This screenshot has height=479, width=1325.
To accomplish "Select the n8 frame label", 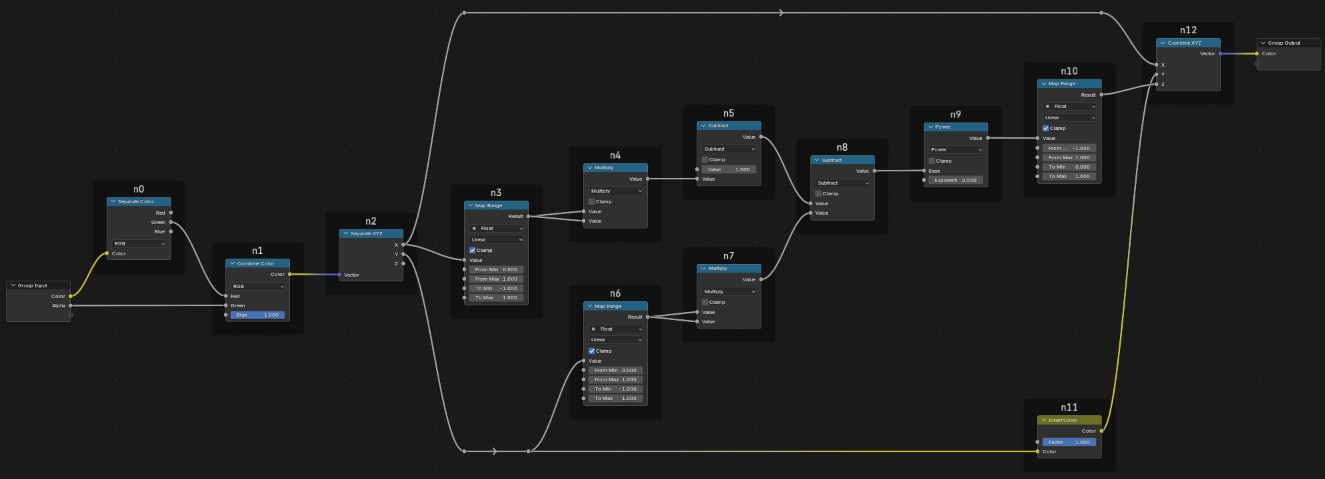I will pos(842,147).
